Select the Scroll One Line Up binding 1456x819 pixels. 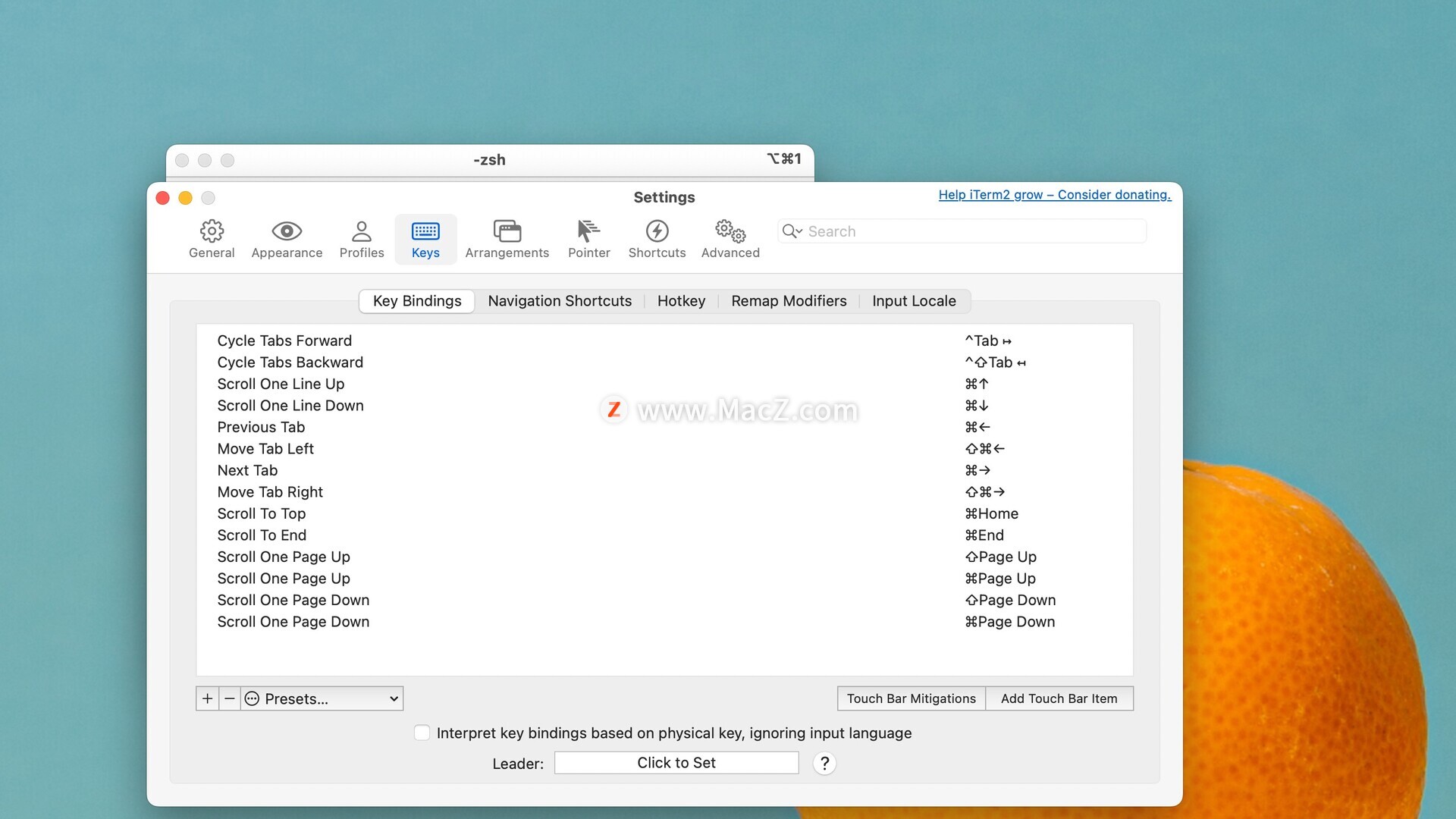coord(664,384)
